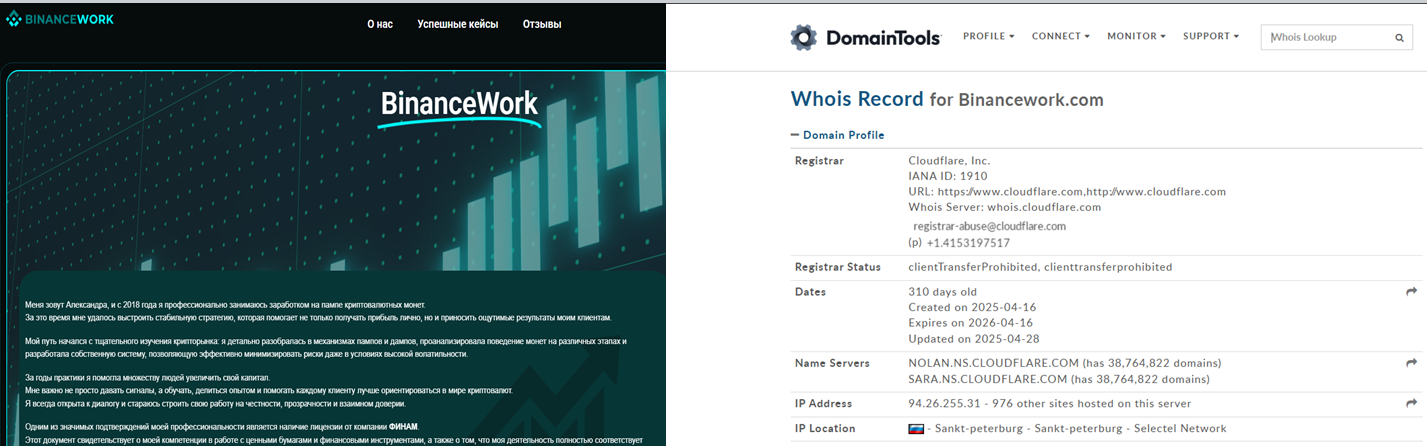1427x446 pixels.
Task: Click the arrow icon in IP Address row
Action: [1411, 404]
